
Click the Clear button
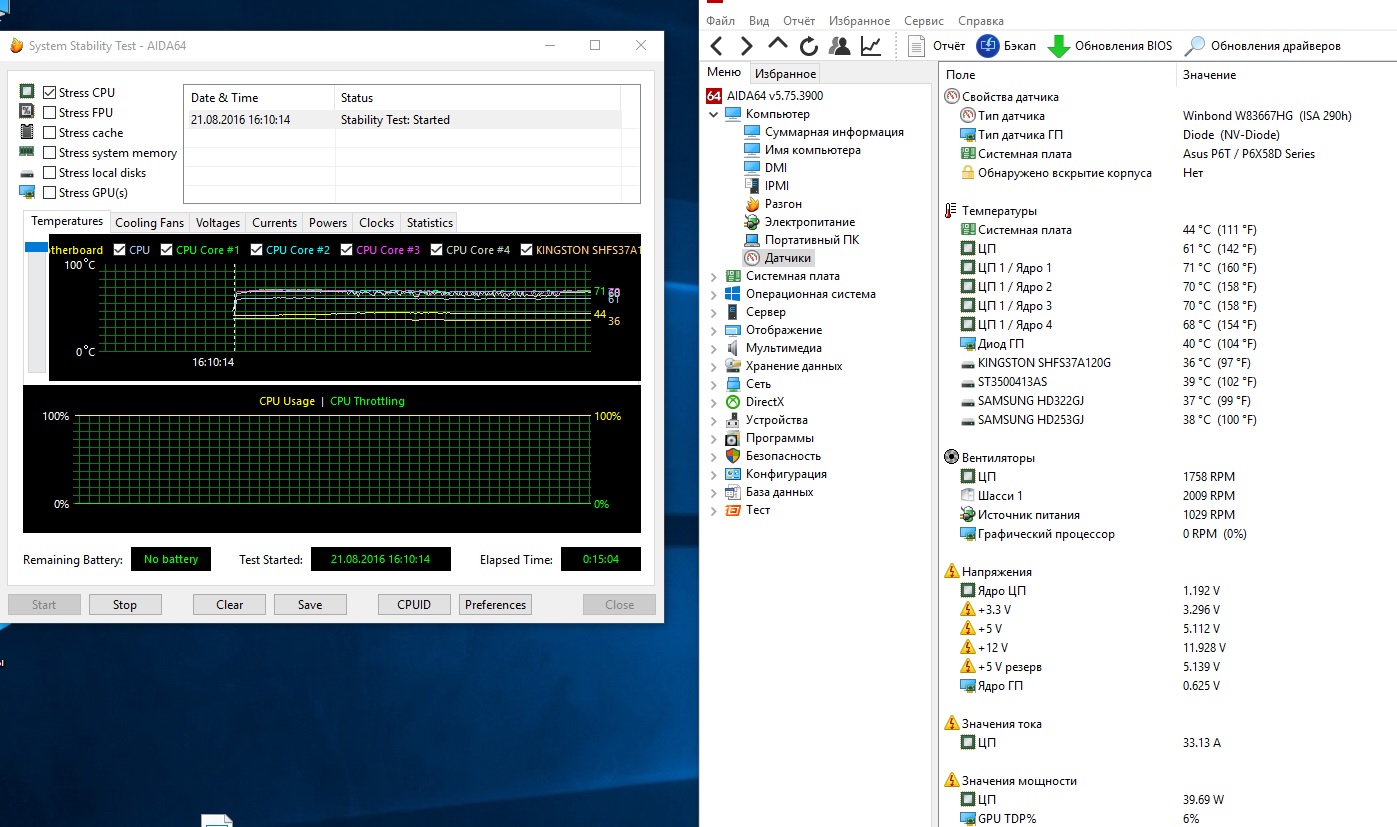click(230, 604)
